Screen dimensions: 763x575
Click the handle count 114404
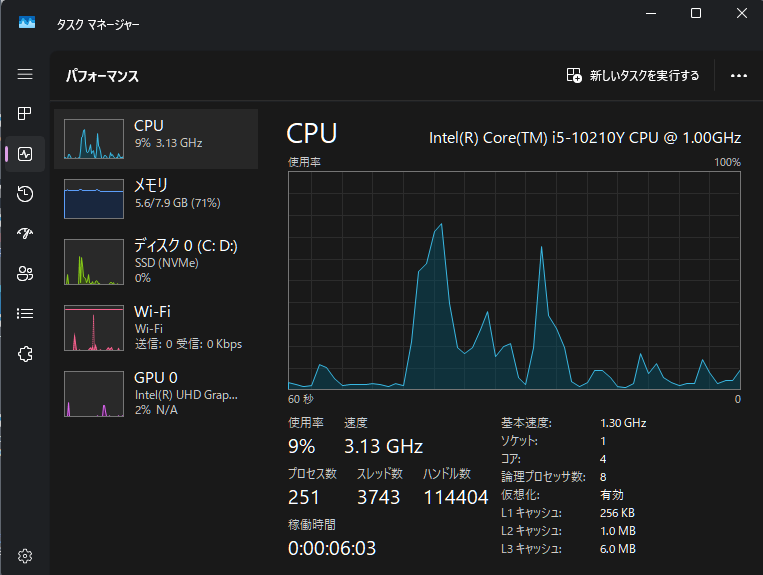[456, 497]
